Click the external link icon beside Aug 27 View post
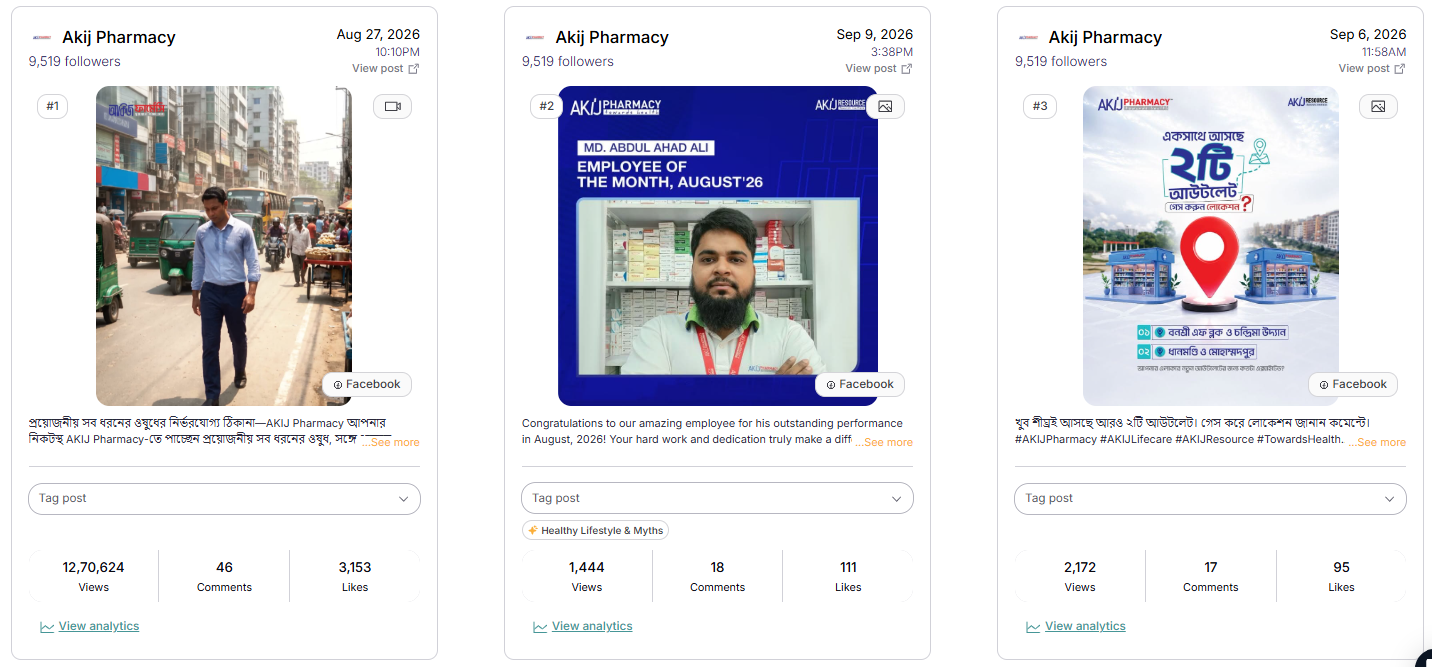Screen dimensions: 1432x667 coord(414,69)
